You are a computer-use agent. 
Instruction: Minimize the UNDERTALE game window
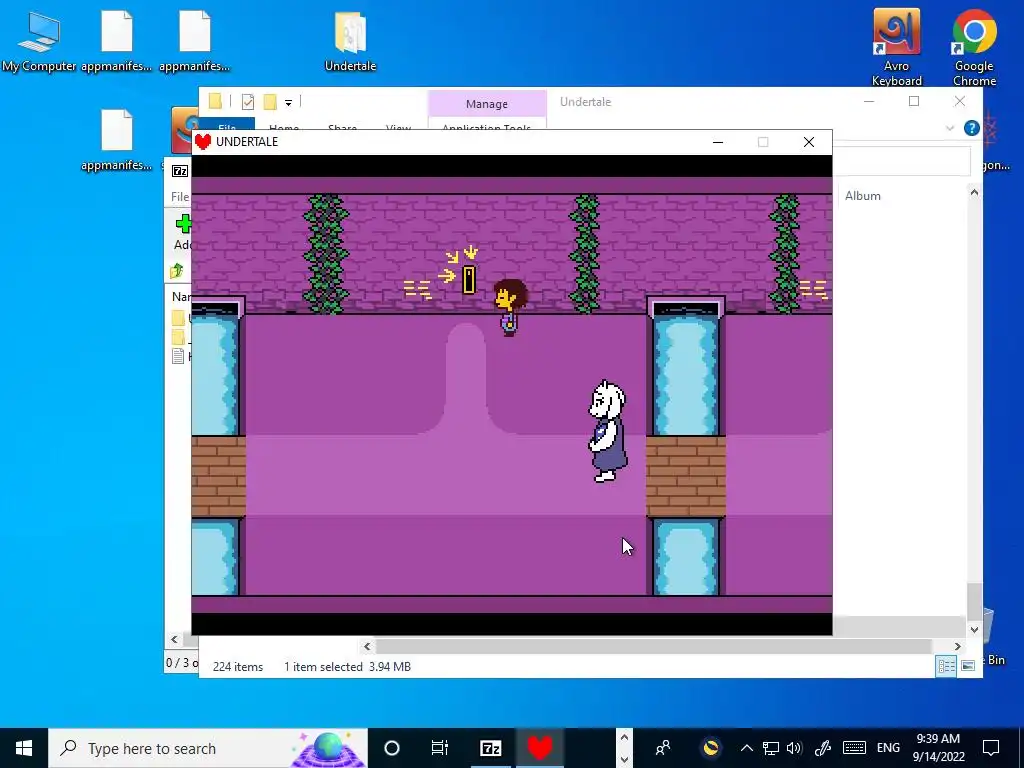point(718,142)
